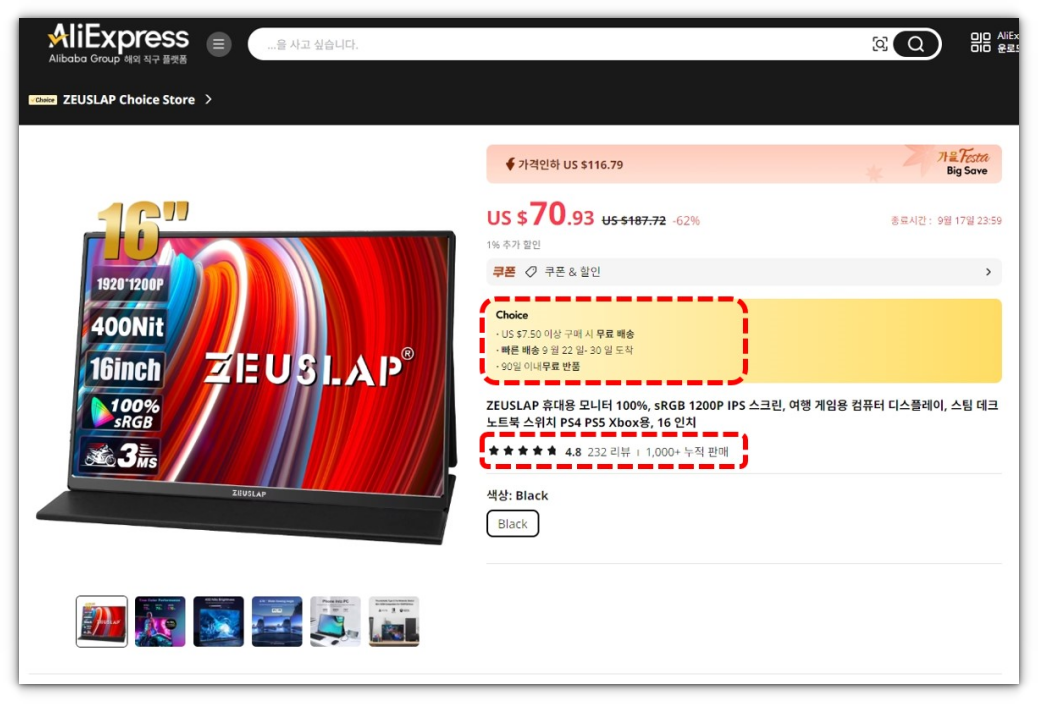Screen dimensions: 1038x704
Task: Expand the coupon & discount chevron
Action: click(x=988, y=272)
